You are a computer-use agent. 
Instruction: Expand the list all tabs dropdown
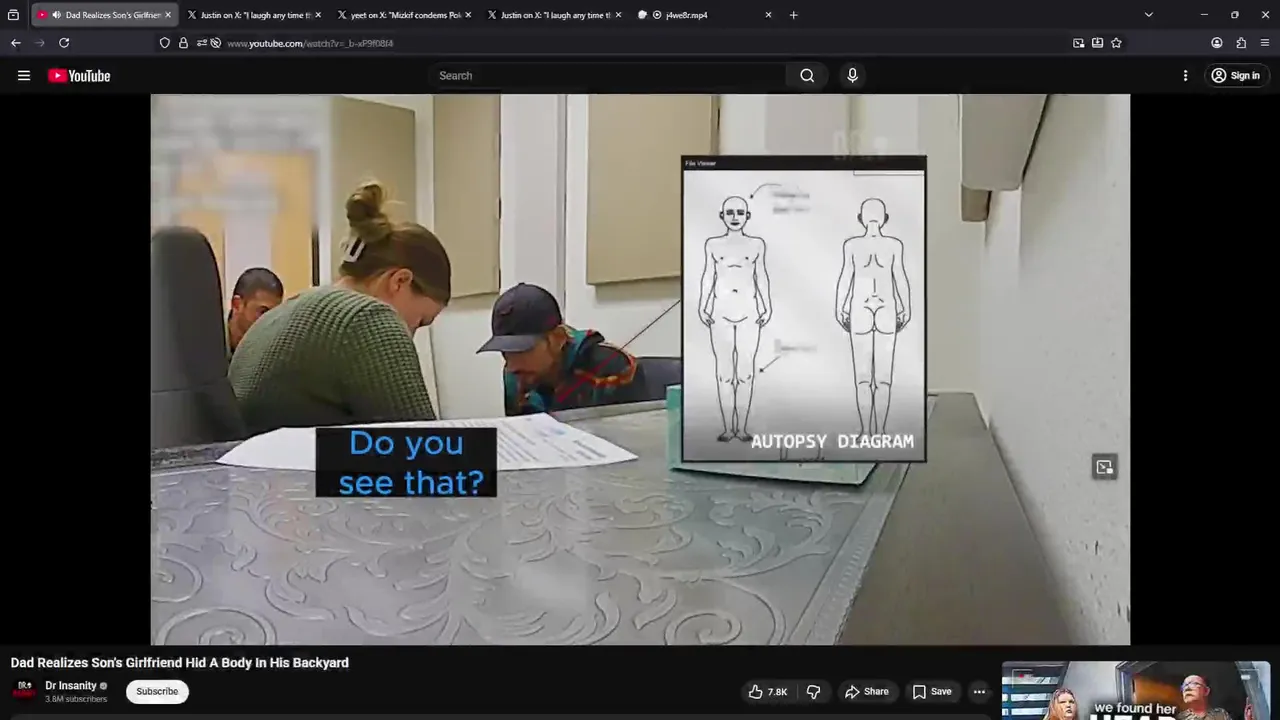coord(1148,15)
